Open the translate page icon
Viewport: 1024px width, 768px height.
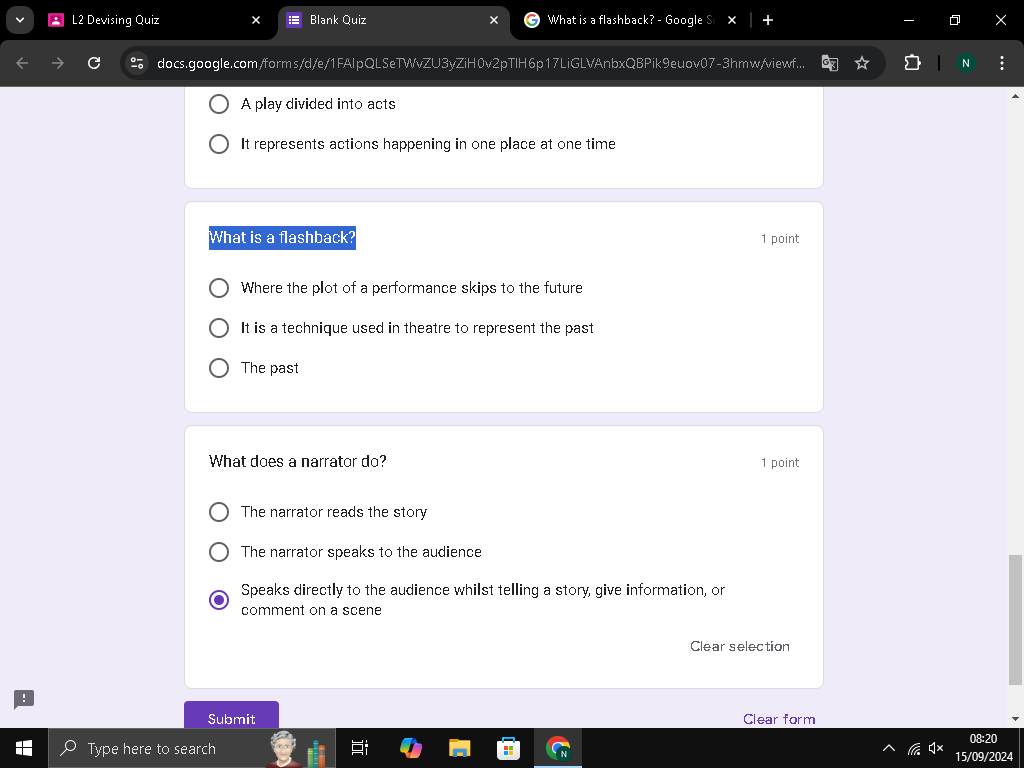[829, 63]
